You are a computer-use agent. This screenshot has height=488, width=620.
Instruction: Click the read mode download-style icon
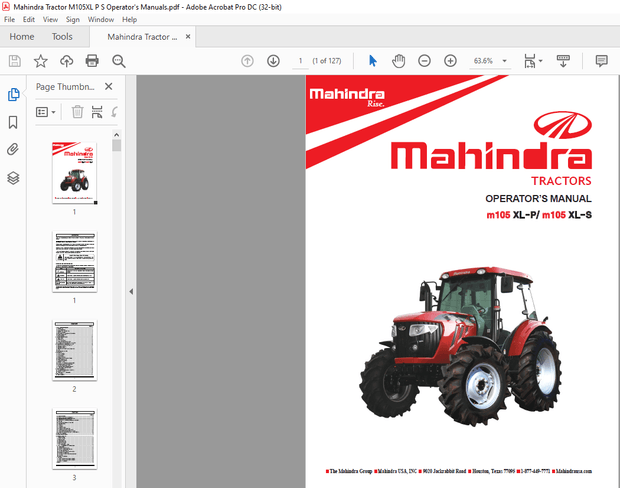click(x=563, y=61)
